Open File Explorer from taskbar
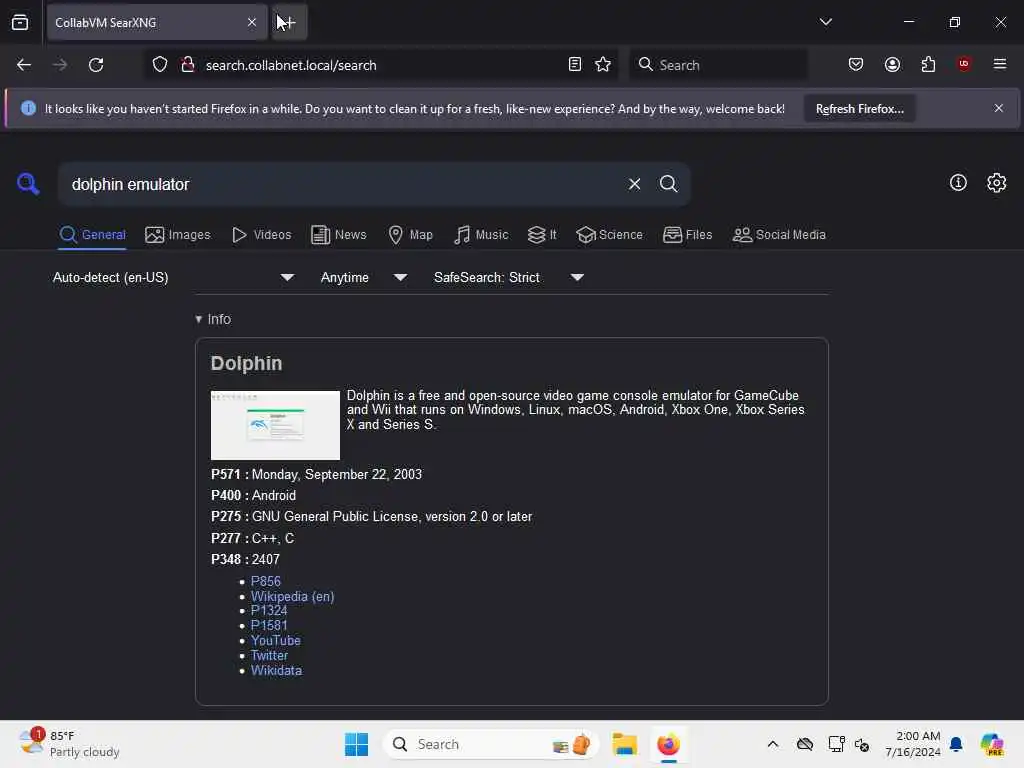 tap(624, 744)
